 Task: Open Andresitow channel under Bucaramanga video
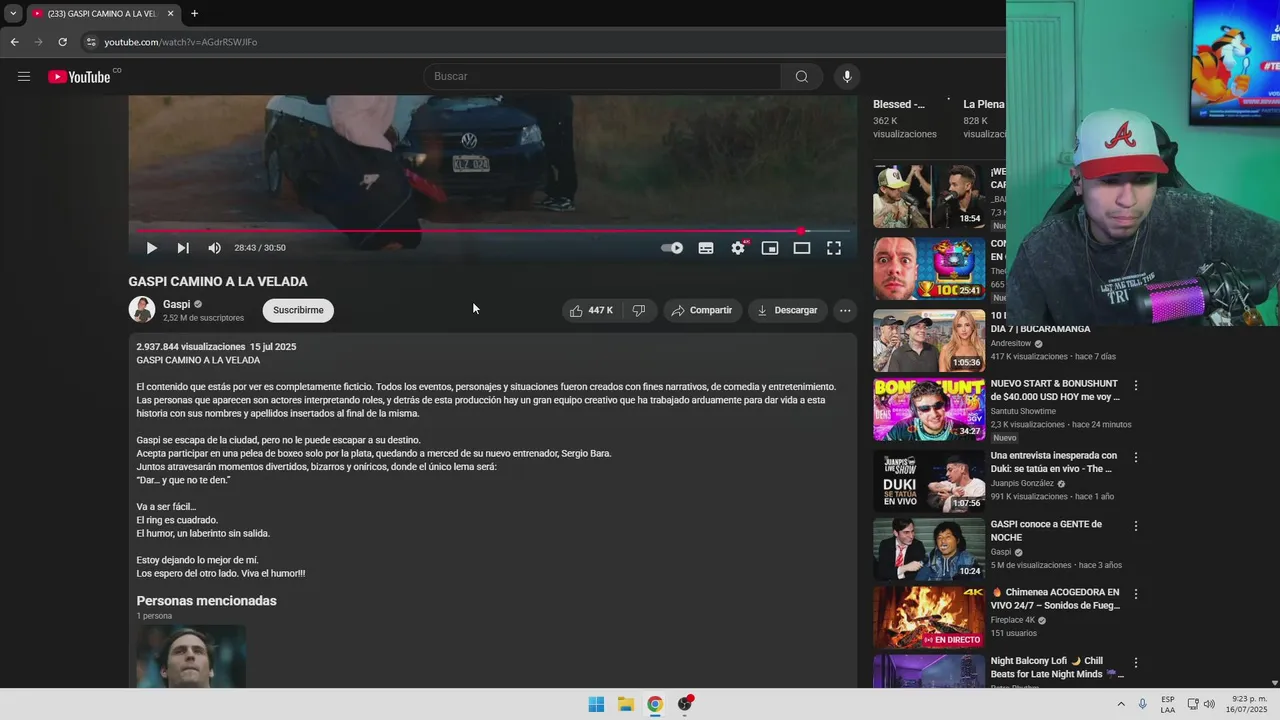tap(1011, 343)
